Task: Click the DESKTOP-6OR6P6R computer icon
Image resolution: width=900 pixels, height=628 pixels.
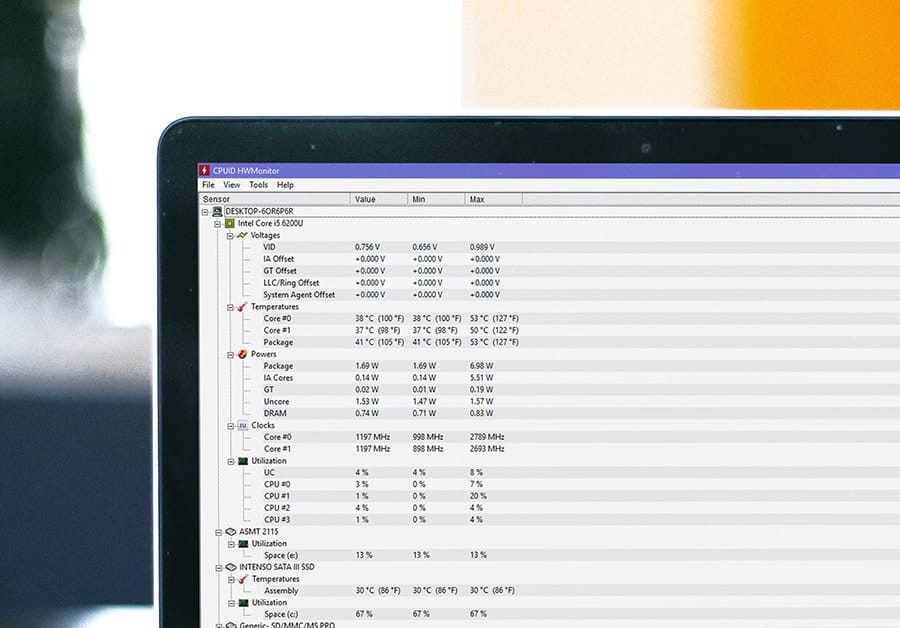Action: tap(217, 211)
